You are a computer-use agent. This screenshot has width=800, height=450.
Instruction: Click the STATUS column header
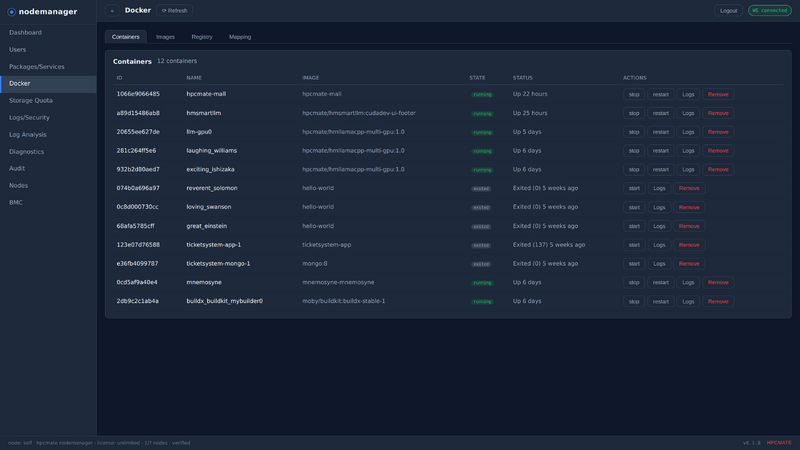click(x=522, y=78)
